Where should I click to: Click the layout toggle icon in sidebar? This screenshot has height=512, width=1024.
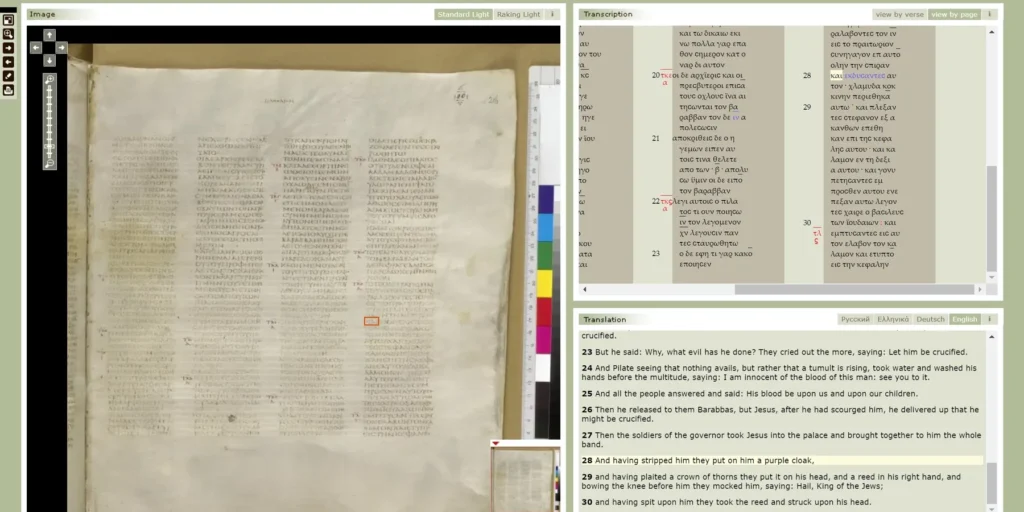8,20
